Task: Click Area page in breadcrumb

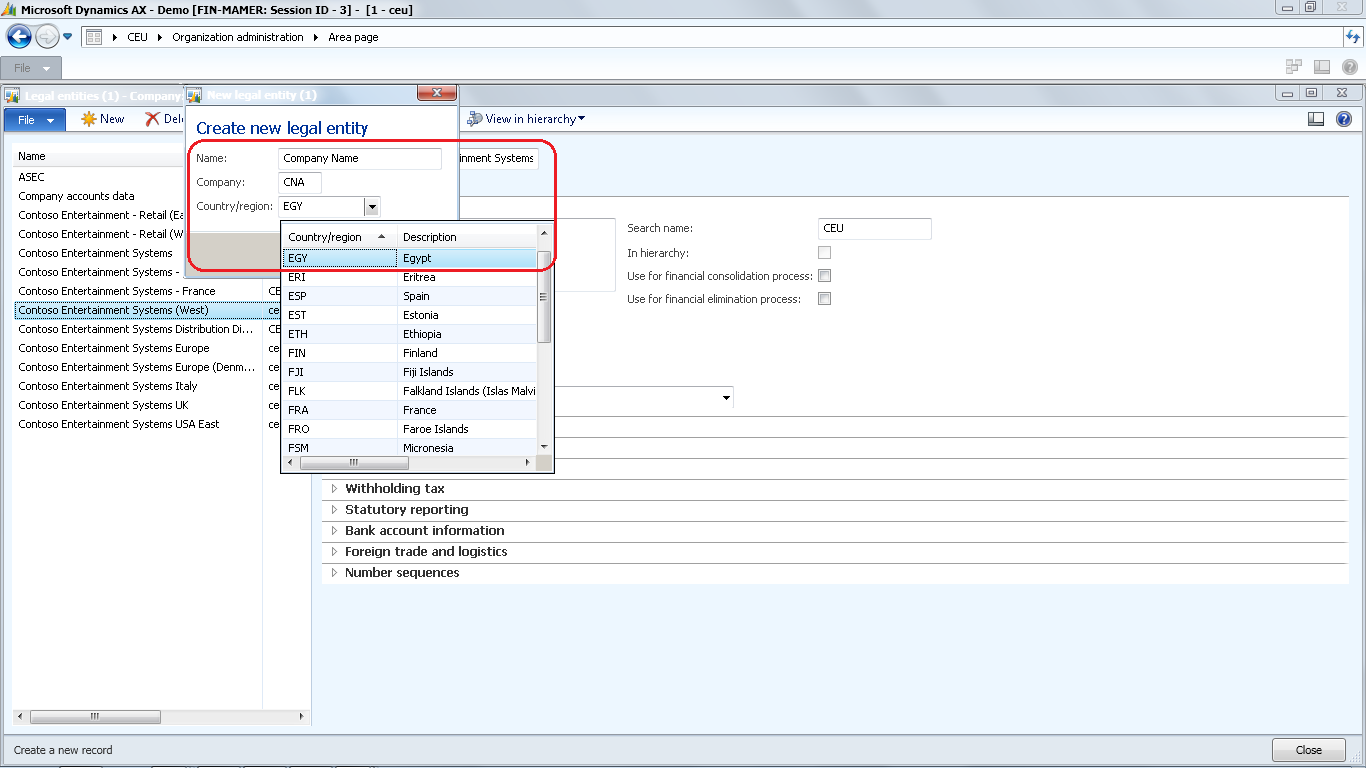Action: 353,37
